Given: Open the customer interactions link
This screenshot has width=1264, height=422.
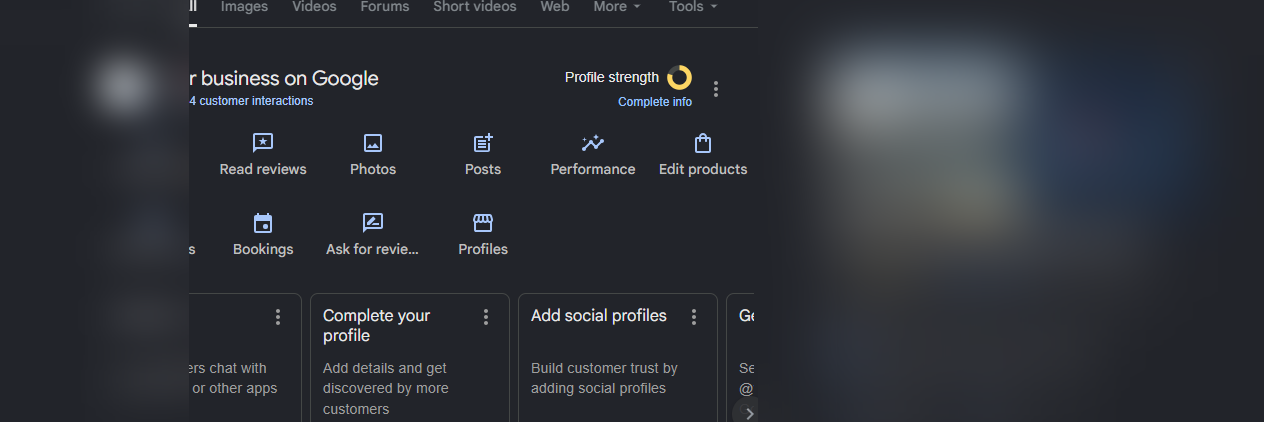Looking at the screenshot, I should 251,101.
